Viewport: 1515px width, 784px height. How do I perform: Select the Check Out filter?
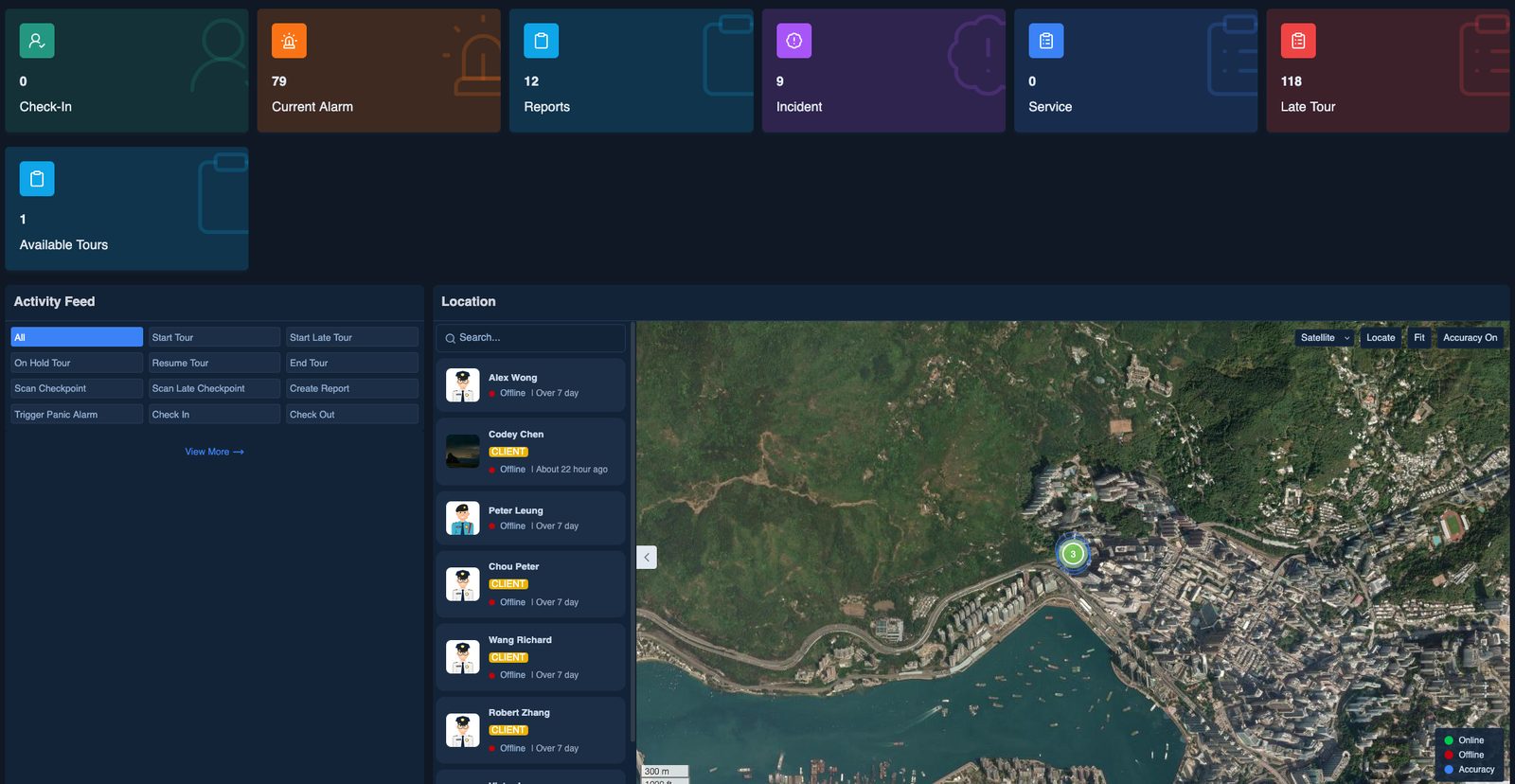(352, 415)
